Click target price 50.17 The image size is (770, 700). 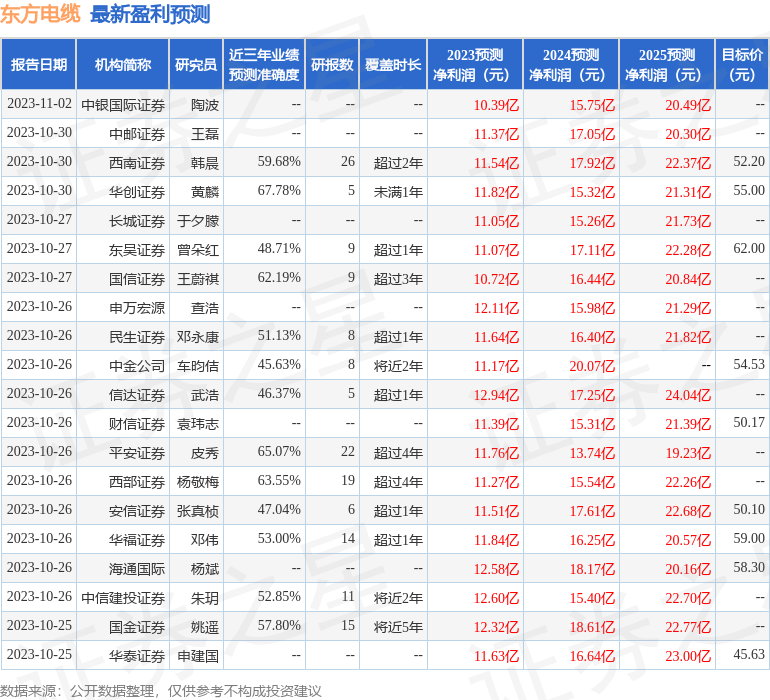[749, 422]
